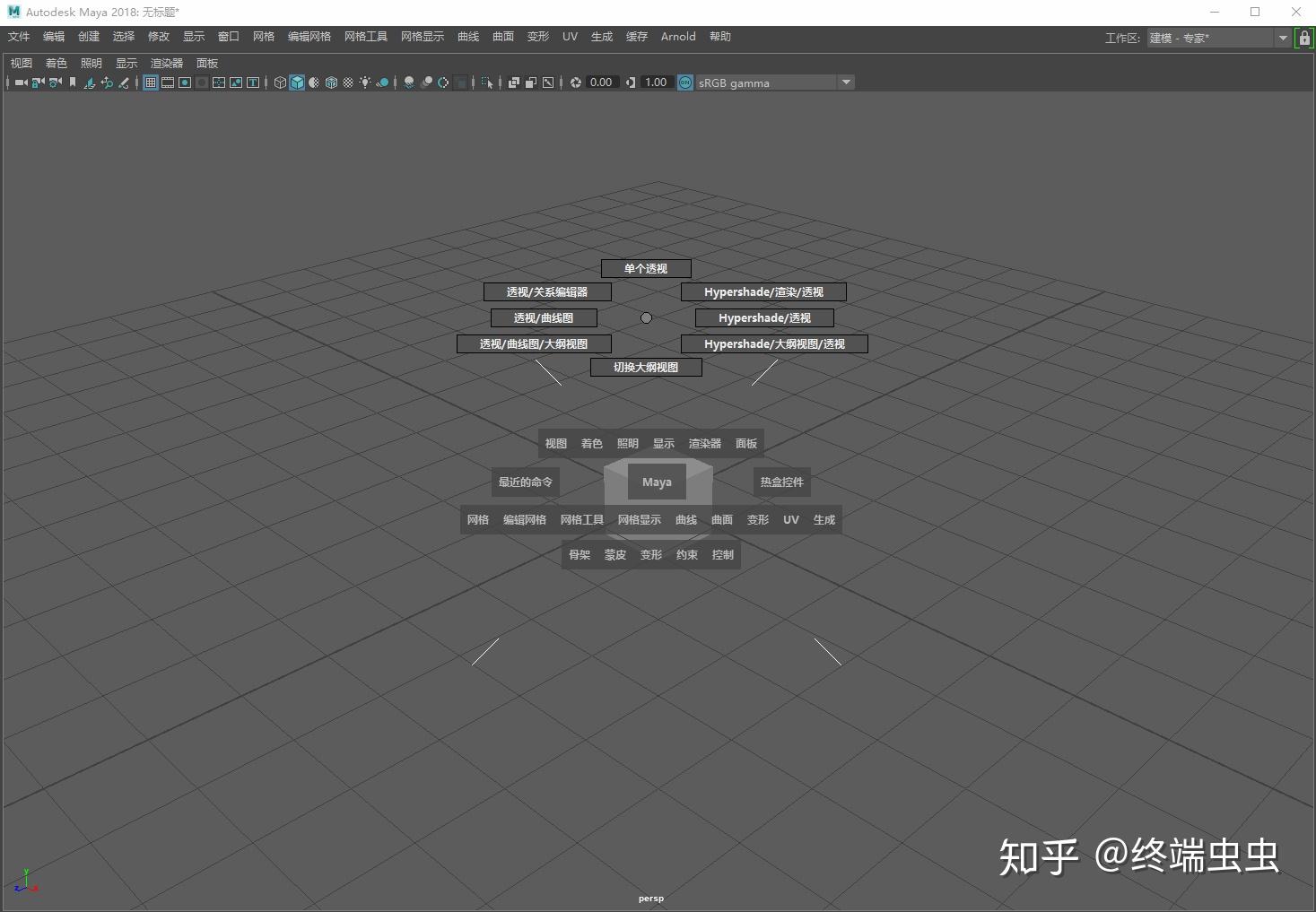Open the 渲染器 panel menu
Screen dimensions: 1316x912
166,63
